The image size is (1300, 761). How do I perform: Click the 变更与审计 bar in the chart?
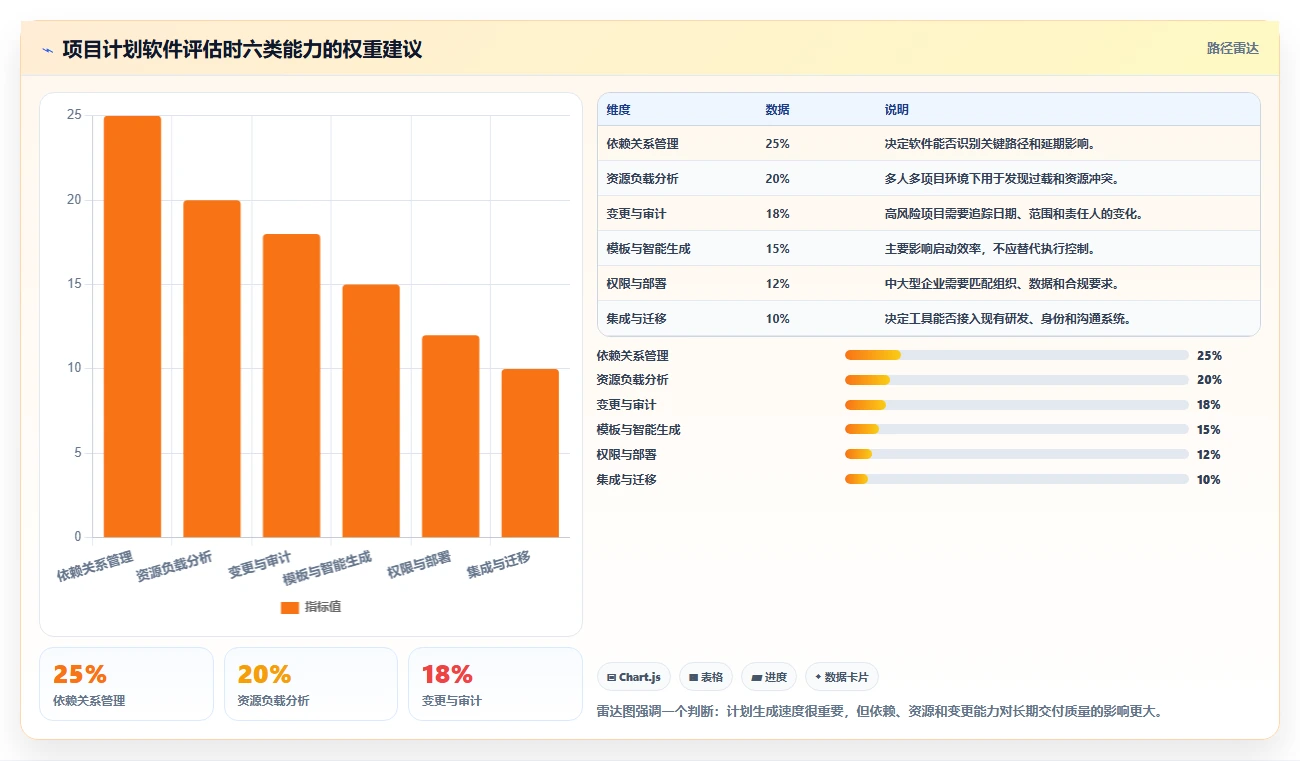pos(291,385)
